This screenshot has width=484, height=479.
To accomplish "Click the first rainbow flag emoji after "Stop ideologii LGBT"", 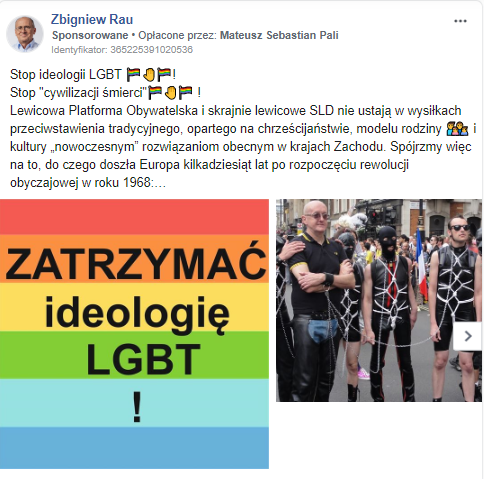I will [134, 74].
